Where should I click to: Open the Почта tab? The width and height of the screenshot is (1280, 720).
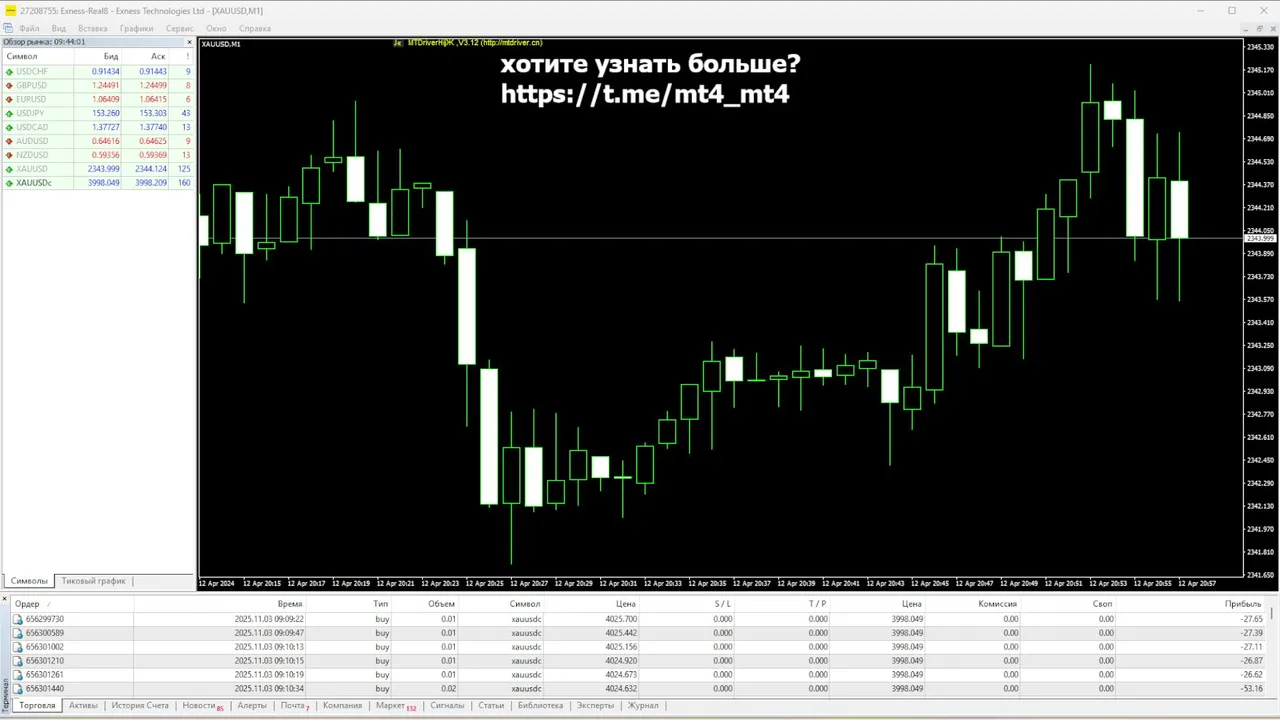point(295,706)
